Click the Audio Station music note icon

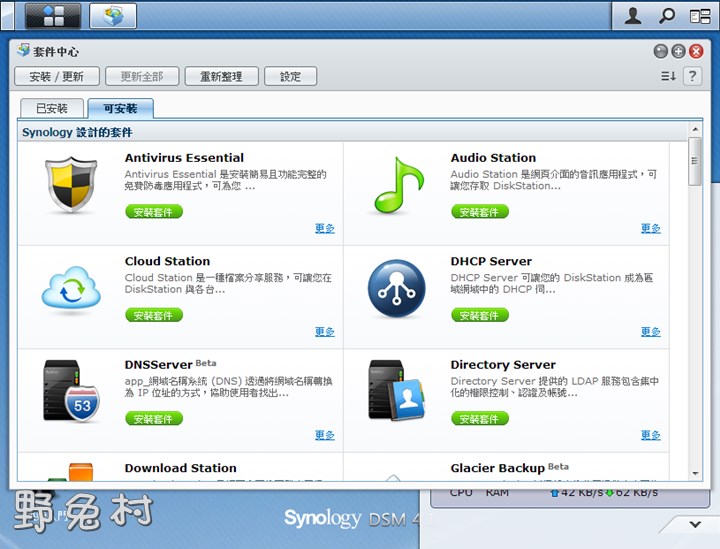pos(398,185)
